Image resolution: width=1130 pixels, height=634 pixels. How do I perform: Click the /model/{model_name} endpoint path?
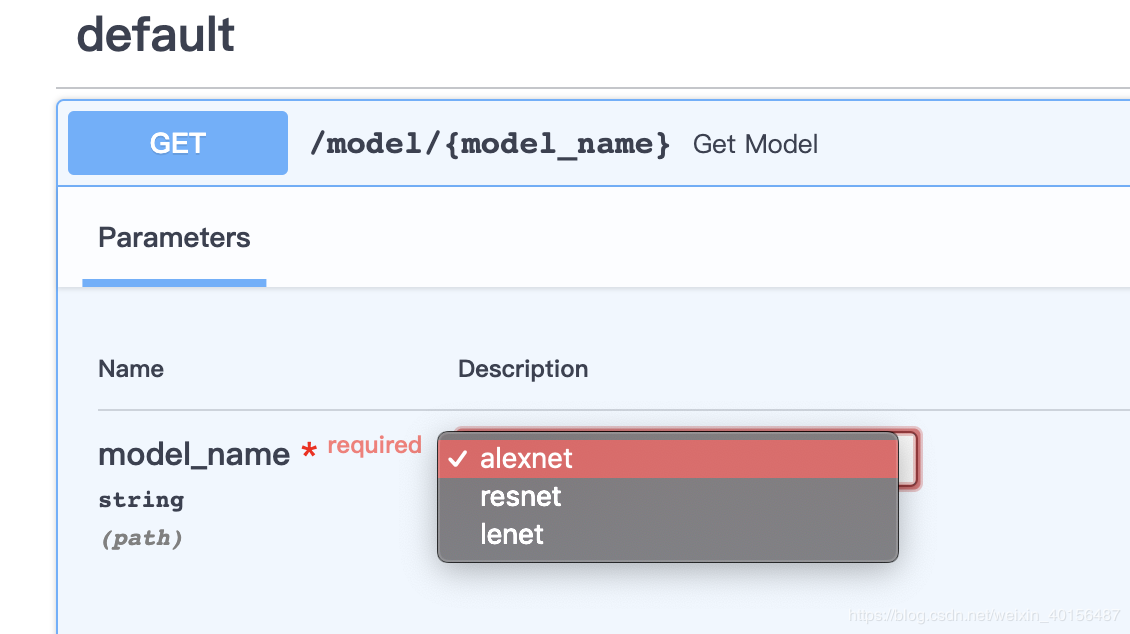[x=490, y=144]
